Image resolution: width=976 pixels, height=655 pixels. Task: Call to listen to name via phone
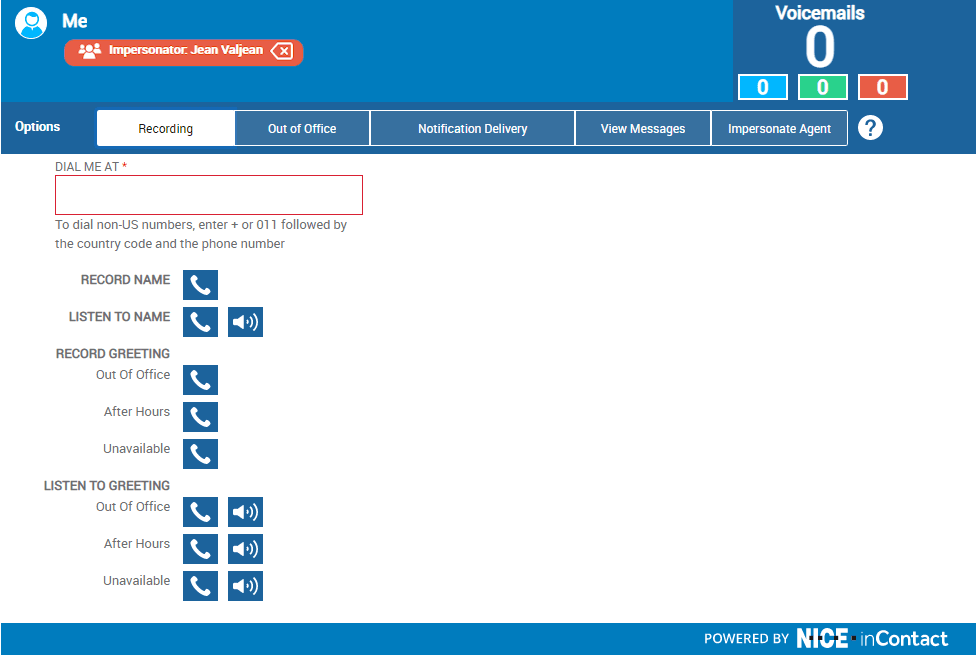(x=200, y=322)
